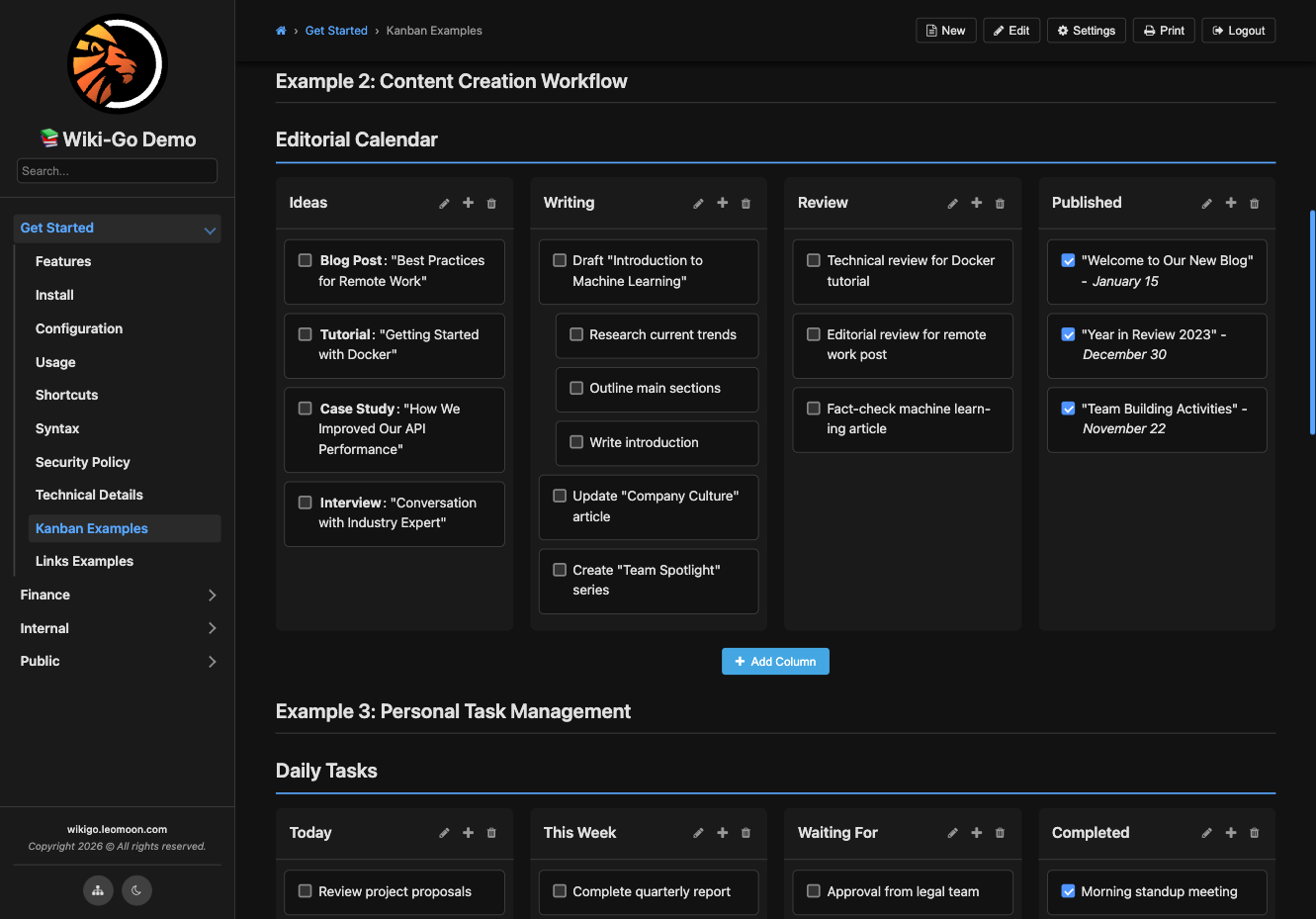Rename the Review column using pencil icon
The image size is (1316, 919).
click(952, 204)
